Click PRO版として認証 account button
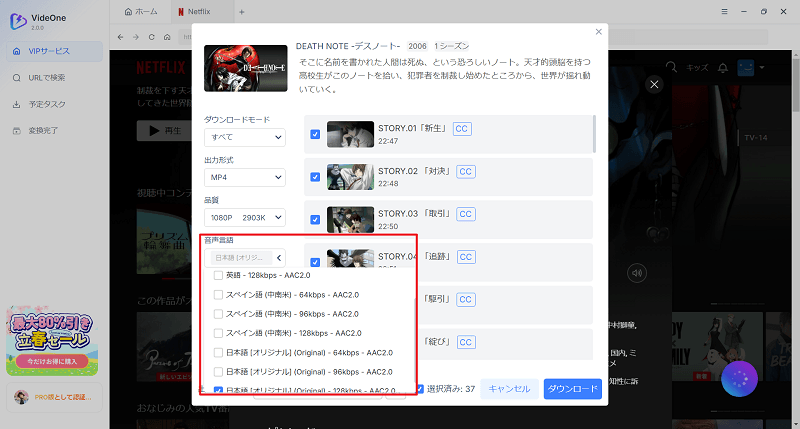This screenshot has width=800, height=429. tap(55, 397)
